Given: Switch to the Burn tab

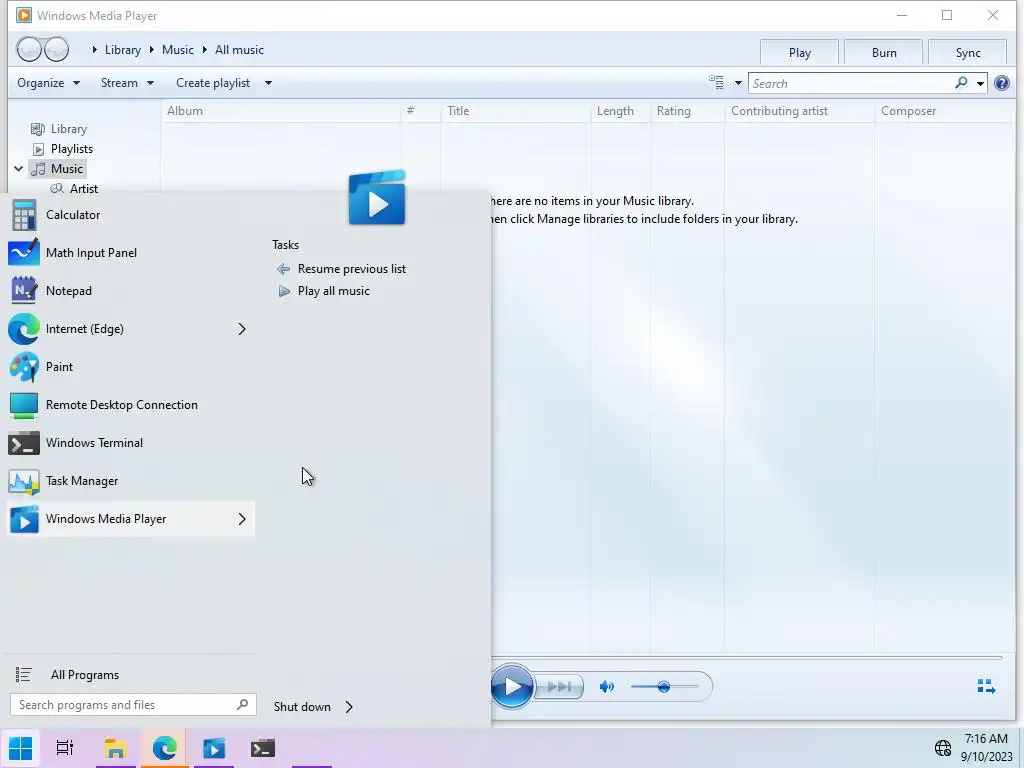Looking at the screenshot, I should click(884, 52).
